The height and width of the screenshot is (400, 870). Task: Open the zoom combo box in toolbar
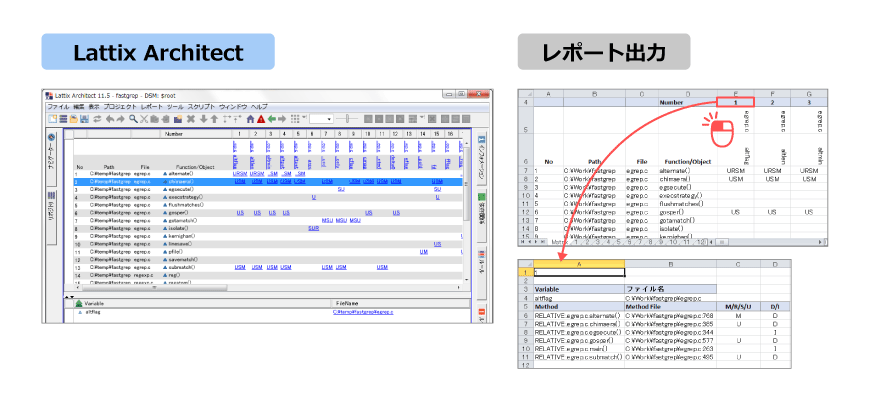321,119
